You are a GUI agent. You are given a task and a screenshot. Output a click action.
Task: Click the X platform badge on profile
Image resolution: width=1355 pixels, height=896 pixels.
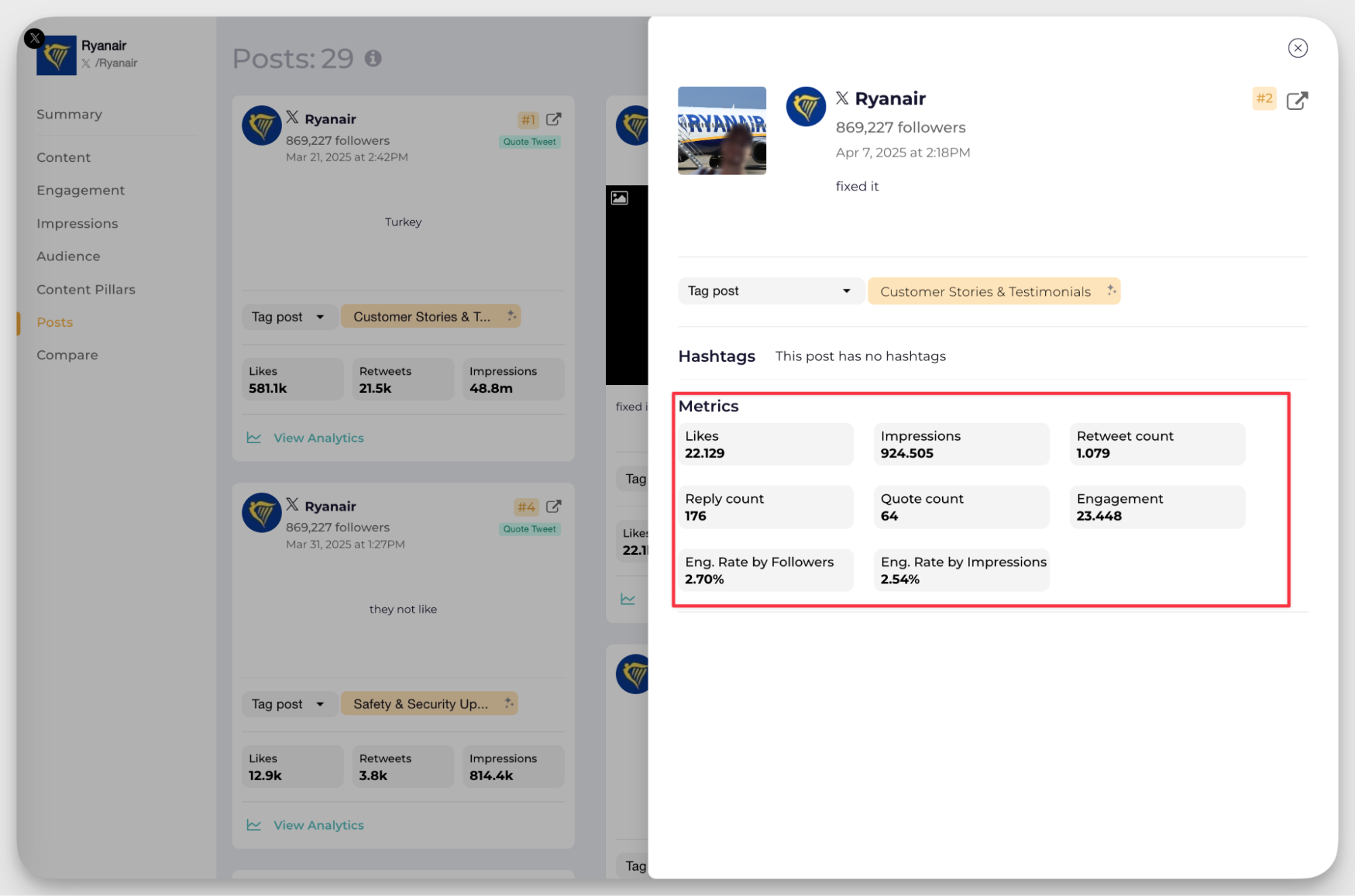35,39
